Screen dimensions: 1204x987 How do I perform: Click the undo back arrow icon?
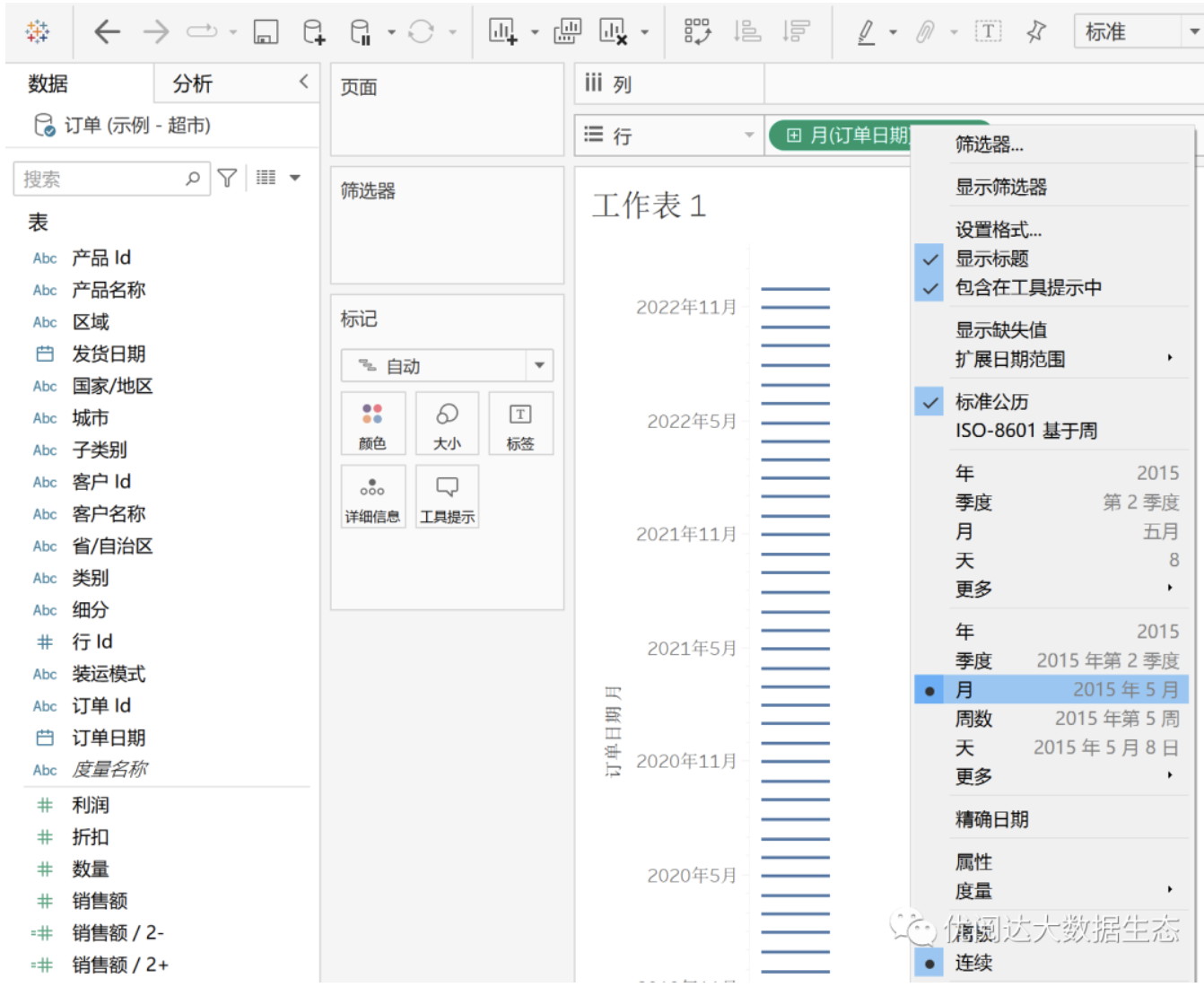[107, 32]
